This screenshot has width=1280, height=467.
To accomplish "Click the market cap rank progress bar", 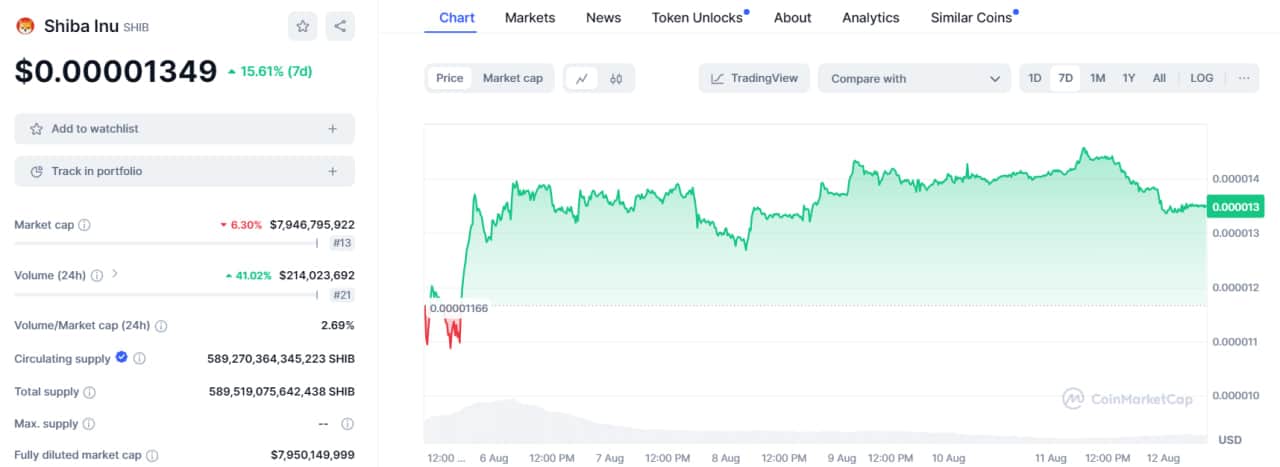I will point(166,243).
